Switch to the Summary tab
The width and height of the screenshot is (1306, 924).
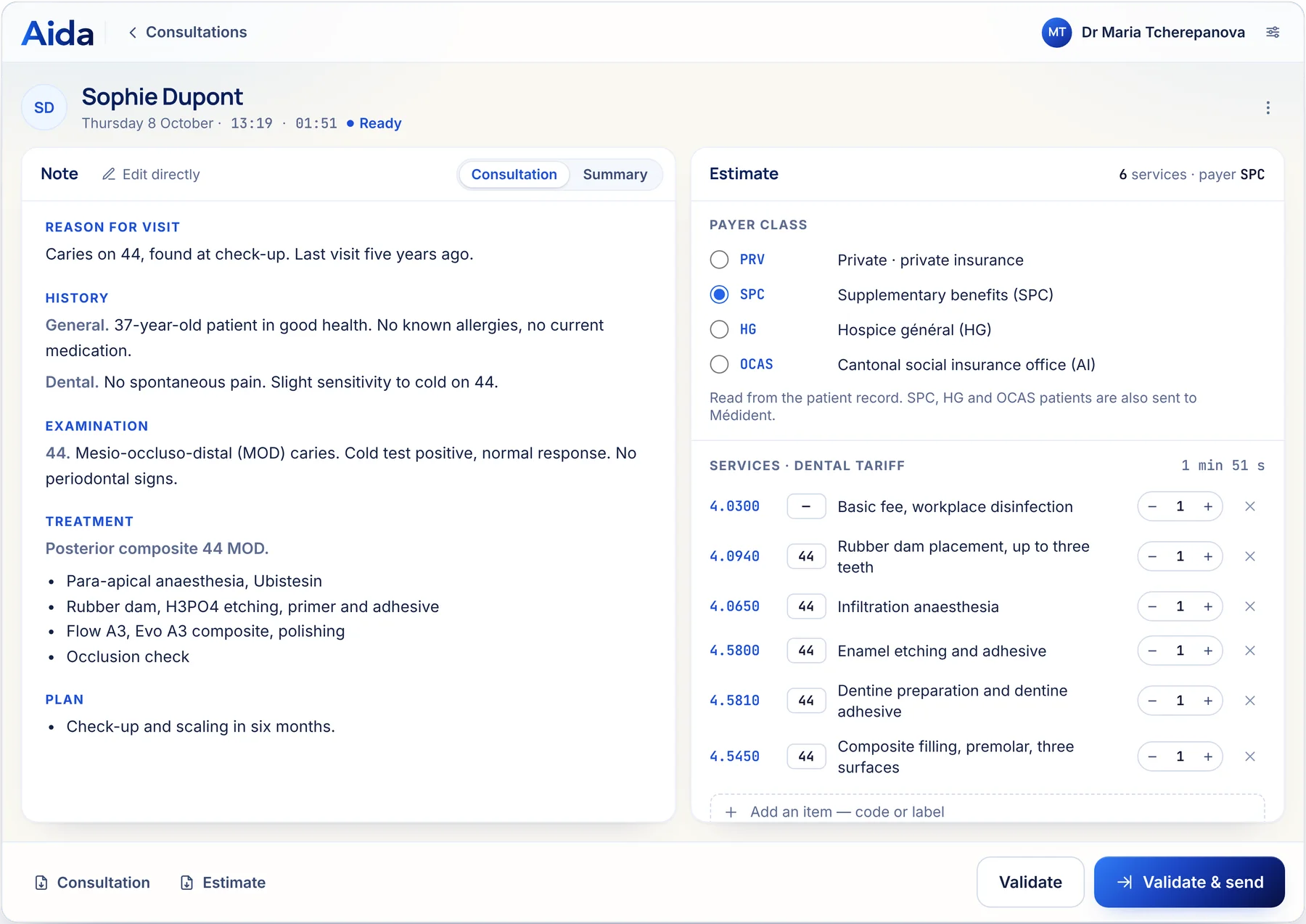[615, 174]
